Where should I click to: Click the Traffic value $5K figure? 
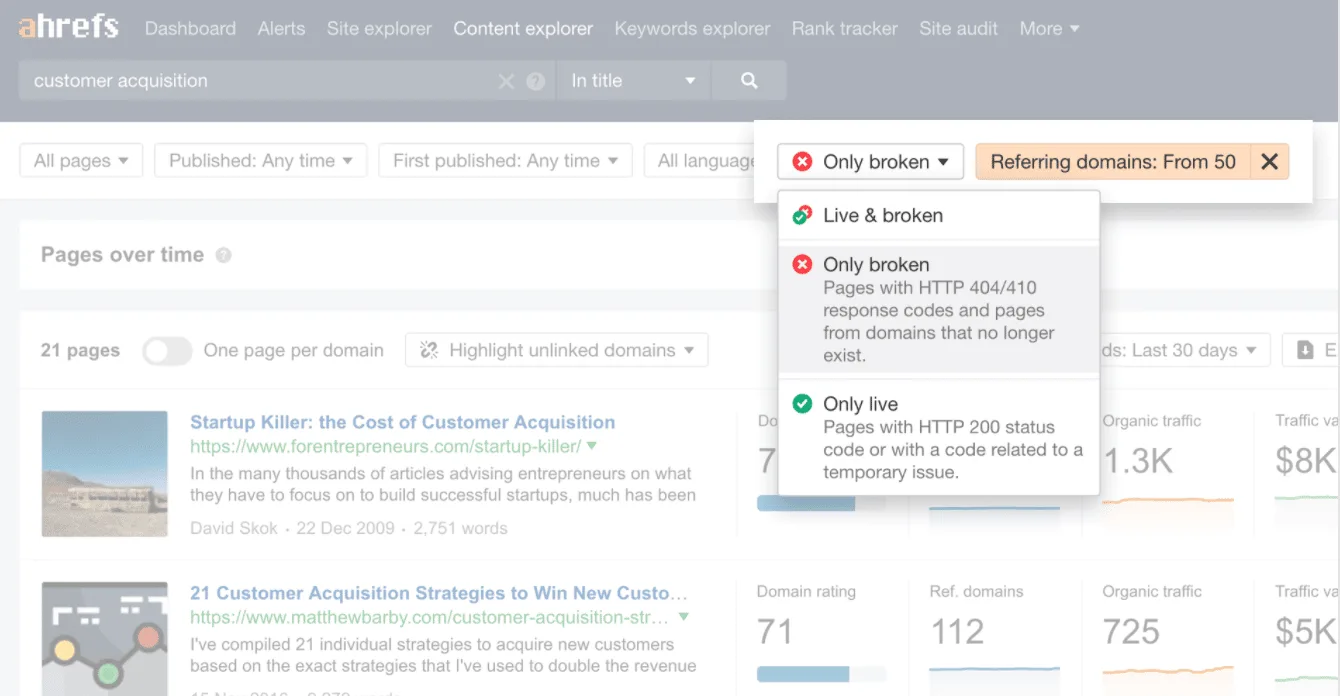(1306, 632)
